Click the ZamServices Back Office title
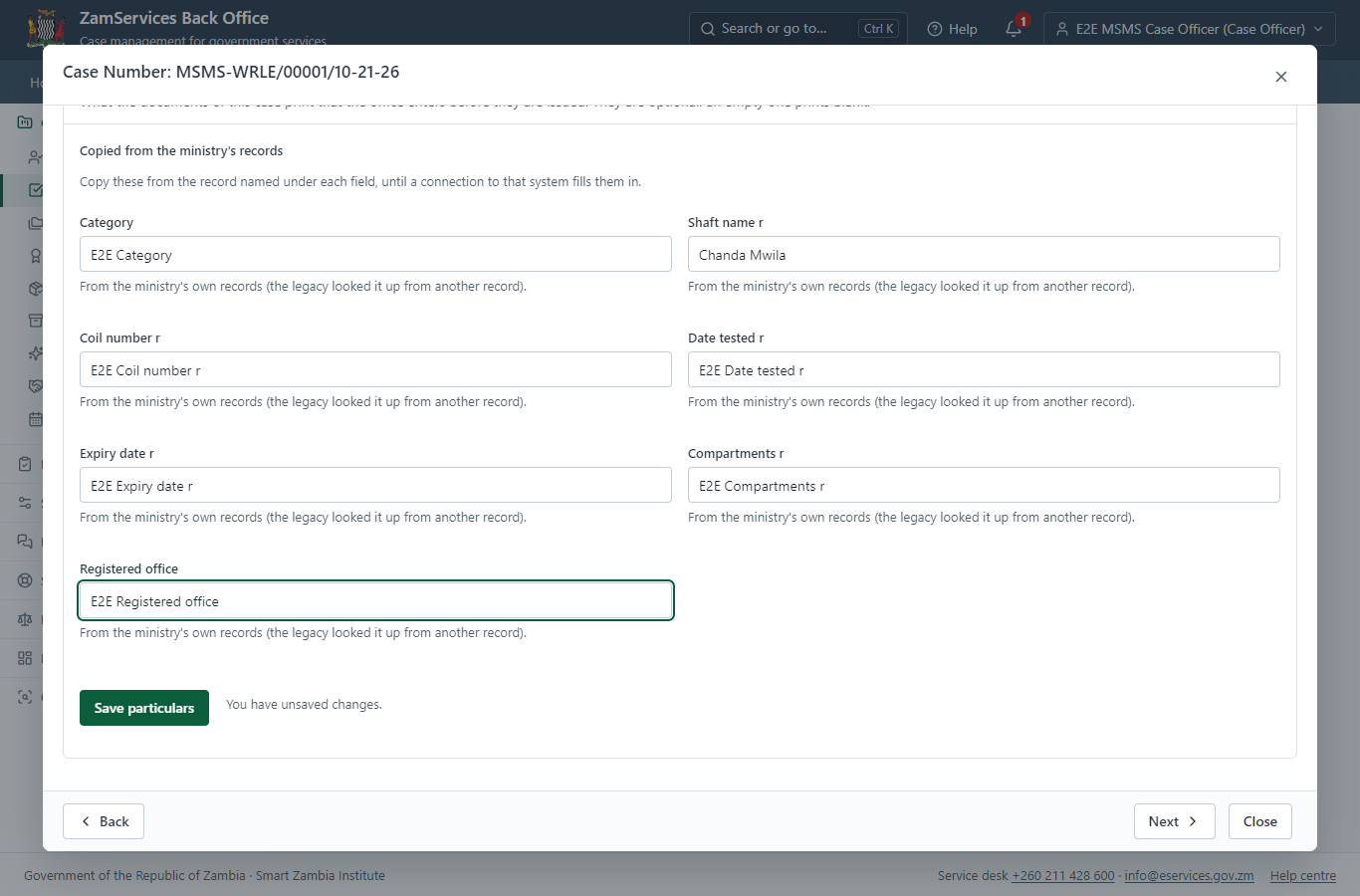This screenshot has width=1360, height=896. (174, 18)
